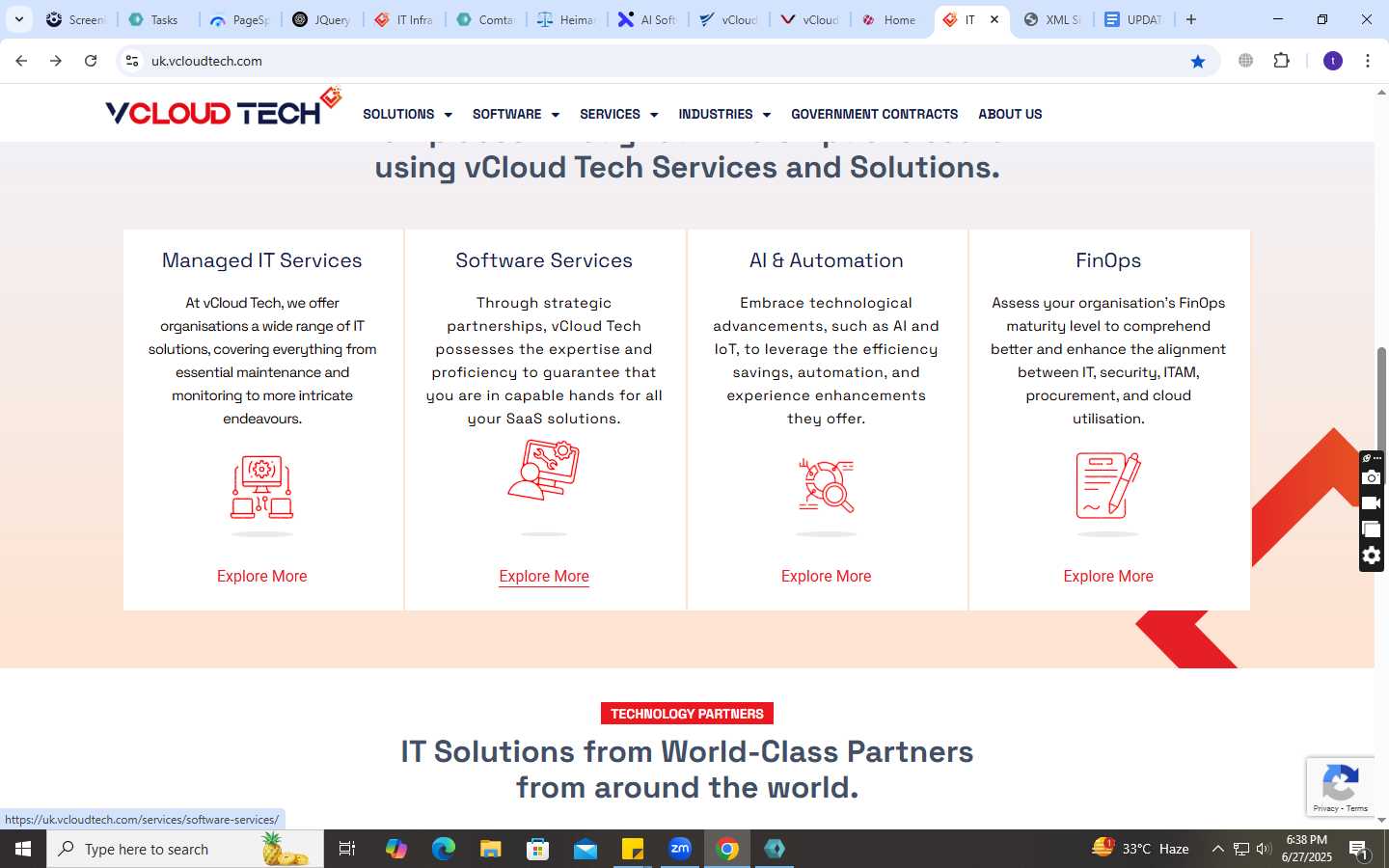Open File Explorer from taskbar
The width and height of the screenshot is (1389, 868).
(x=491, y=849)
